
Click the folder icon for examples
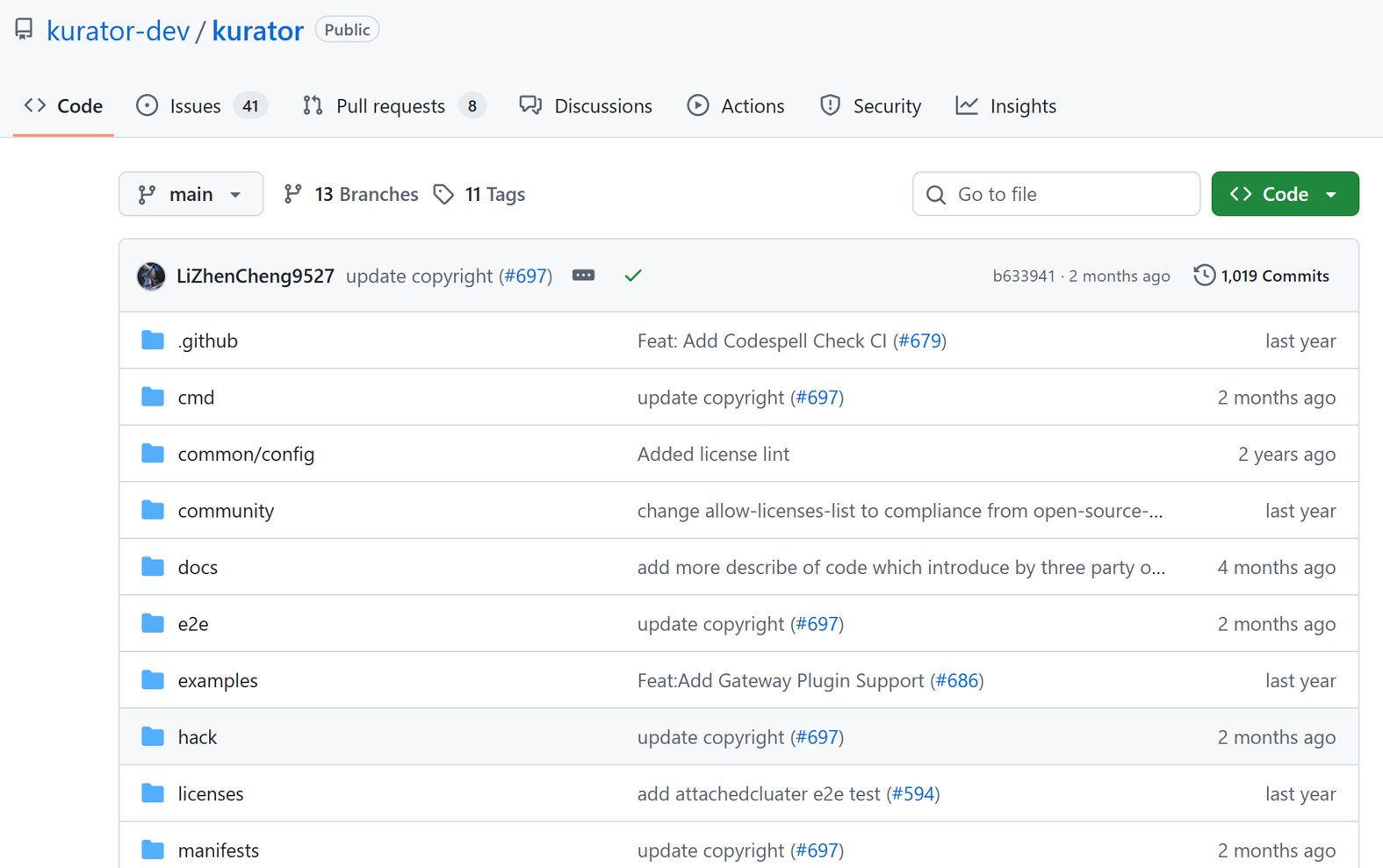click(x=153, y=679)
